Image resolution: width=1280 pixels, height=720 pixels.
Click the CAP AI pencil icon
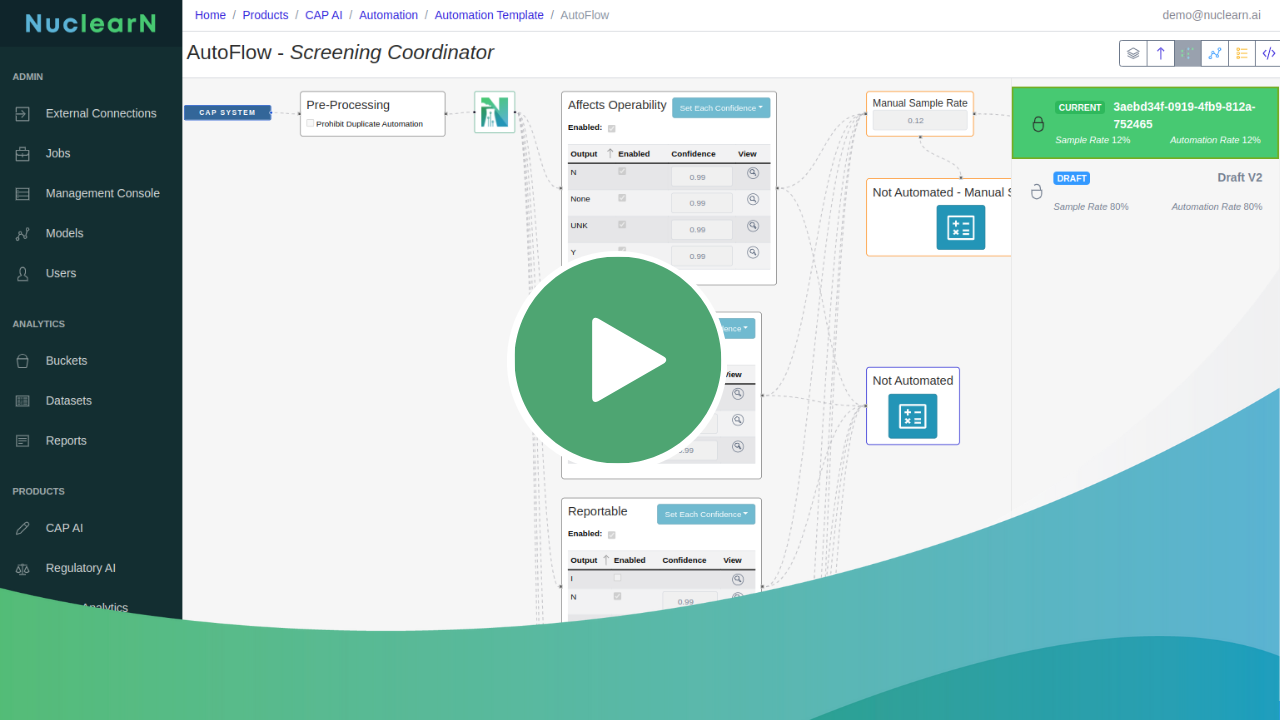tap(23, 528)
